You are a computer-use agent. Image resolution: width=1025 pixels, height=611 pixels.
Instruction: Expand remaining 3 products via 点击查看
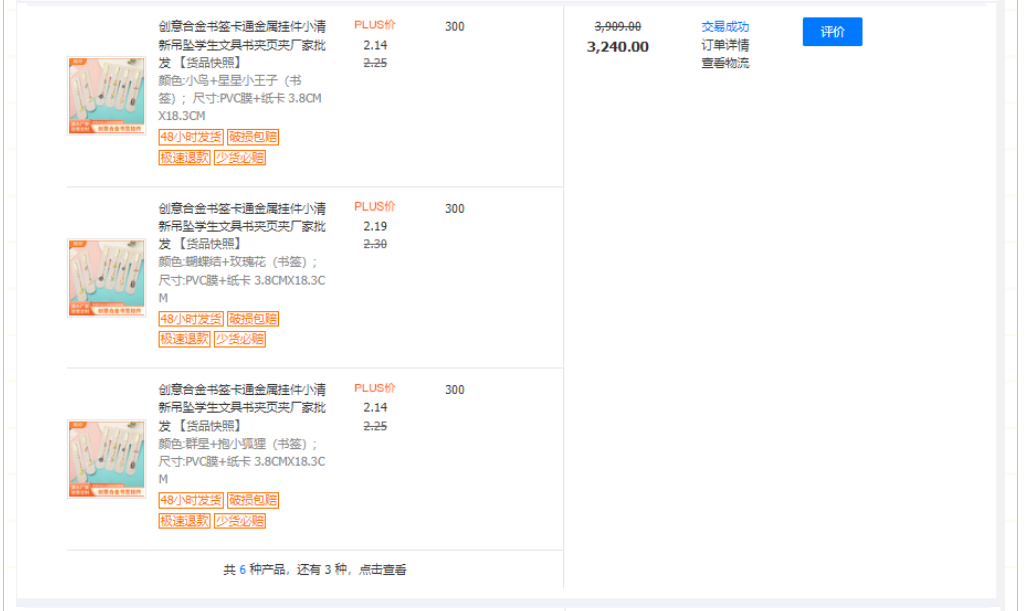382,570
